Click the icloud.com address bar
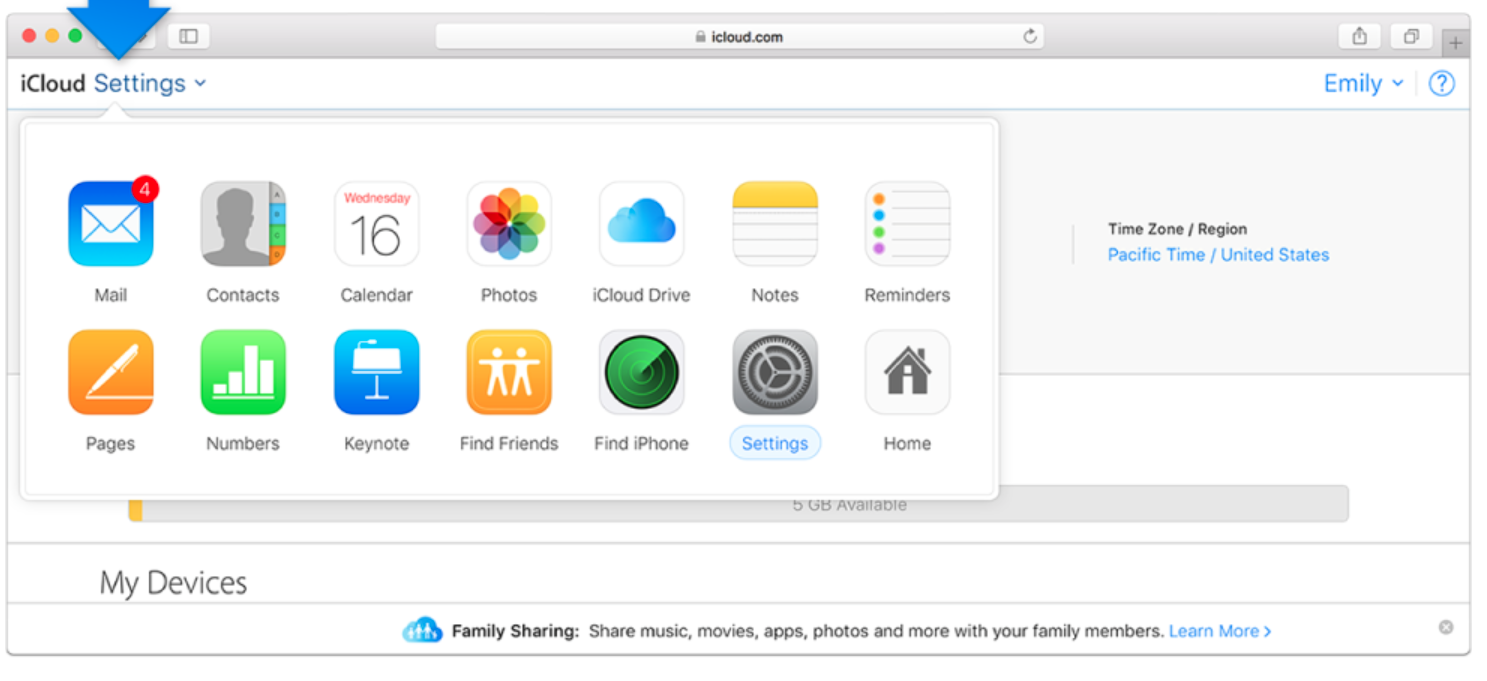The image size is (1487, 681). click(738, 37)
